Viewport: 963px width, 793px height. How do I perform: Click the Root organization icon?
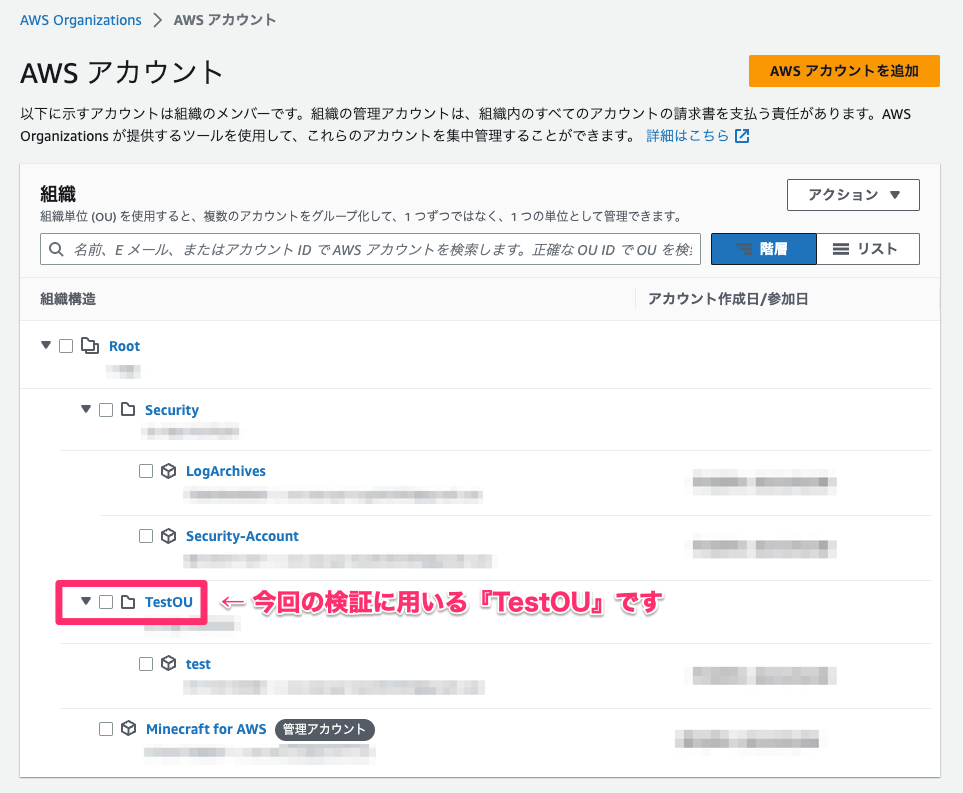[x=90, y=346]
